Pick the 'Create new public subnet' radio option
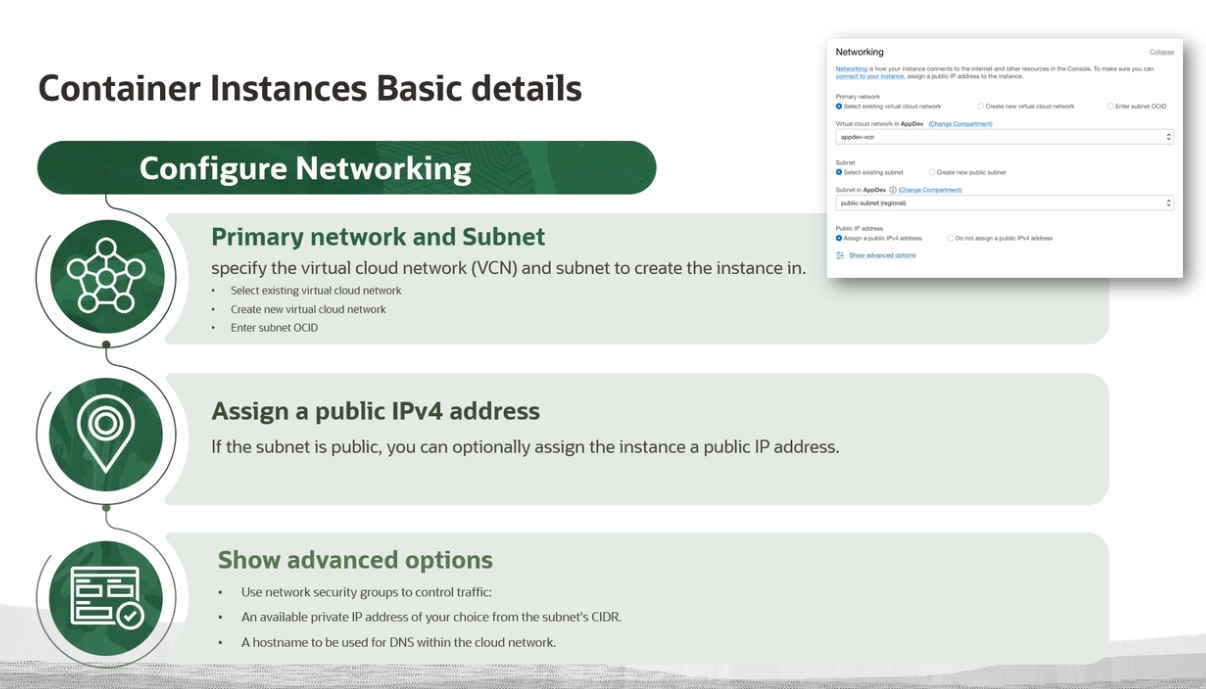The width and height of the screenshot is (1206, 689). tap(932, 172)
